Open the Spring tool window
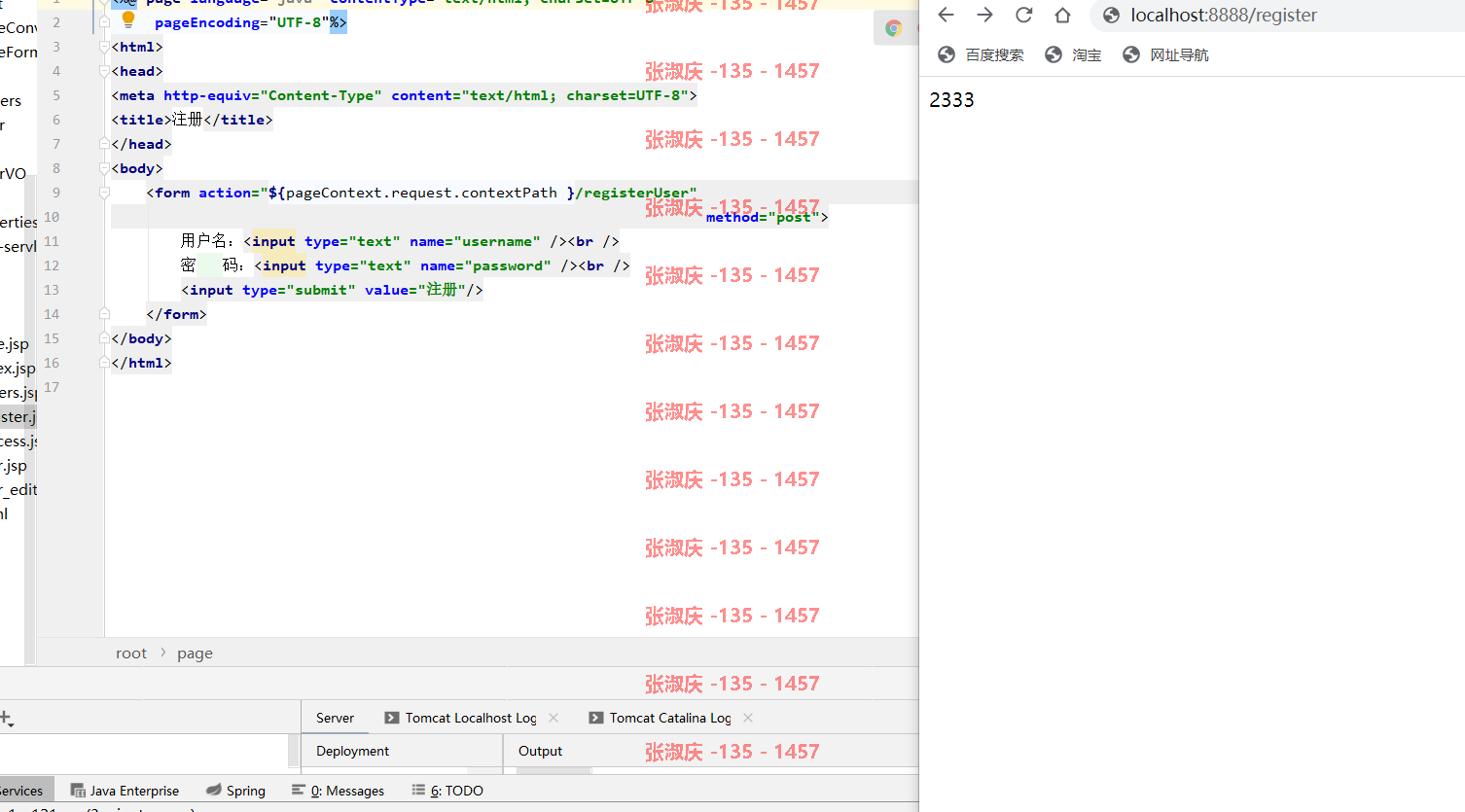The image size is (1465, 812). tap(236, 791)
